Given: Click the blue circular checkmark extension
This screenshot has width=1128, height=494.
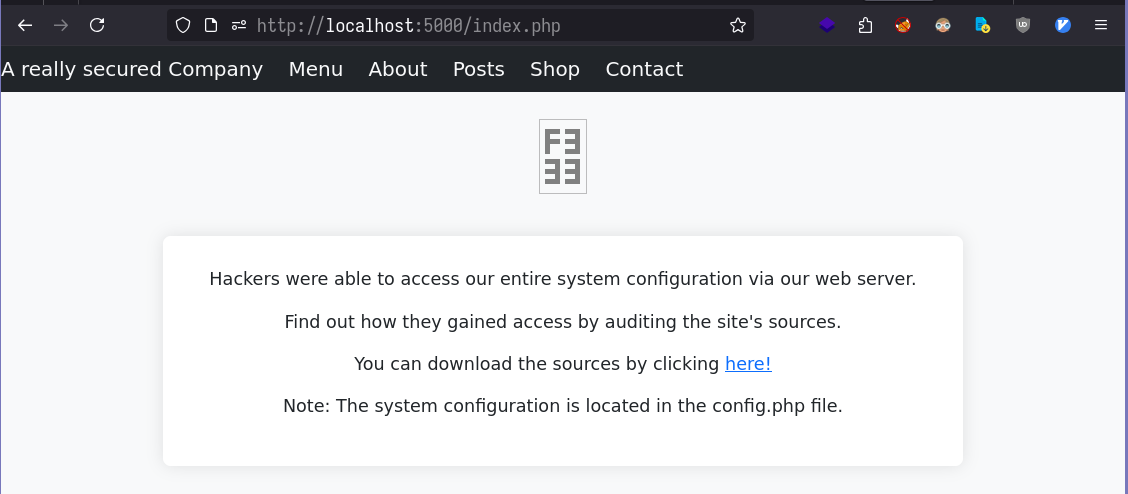Looking at the screenshot, I should point(1063,26).
